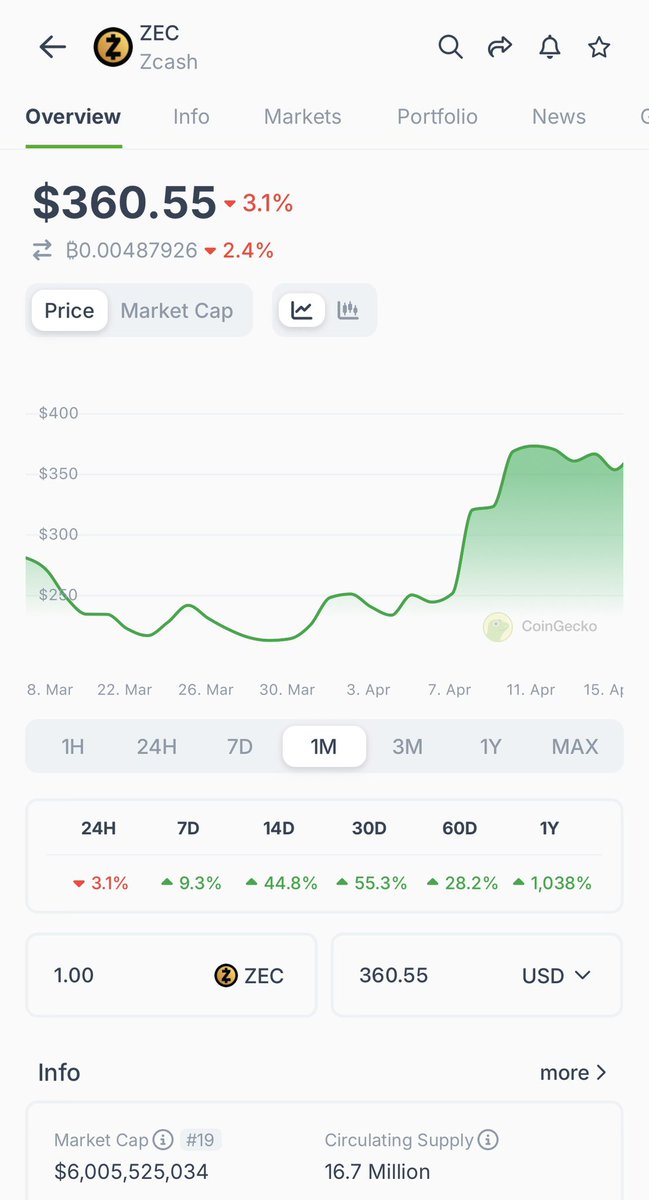Tap the Market Cap info icon
Image resolution: width=649 pixels, height=1200 pixels.
pos(163,1140)
